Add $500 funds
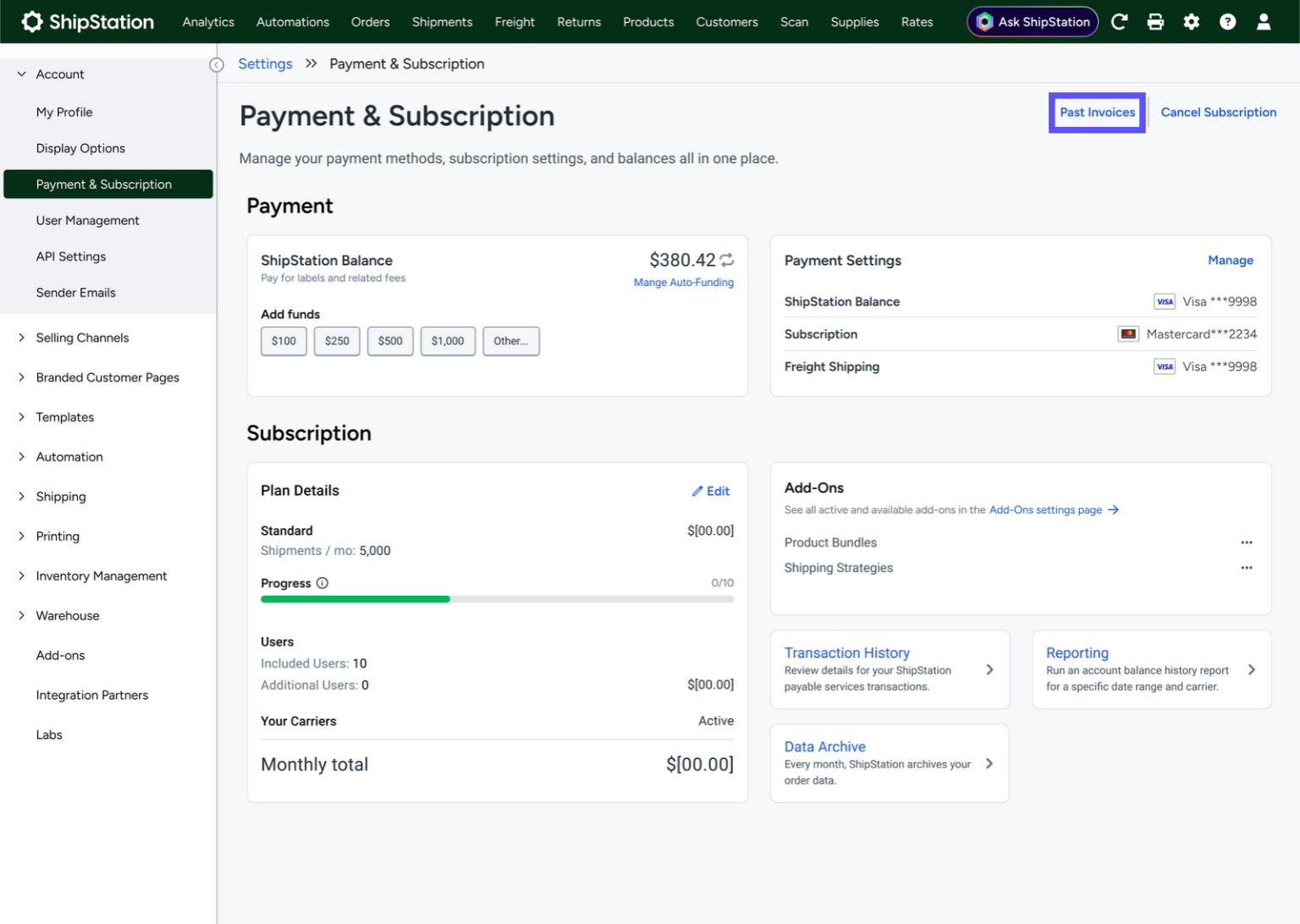 [x=390, y=341]
